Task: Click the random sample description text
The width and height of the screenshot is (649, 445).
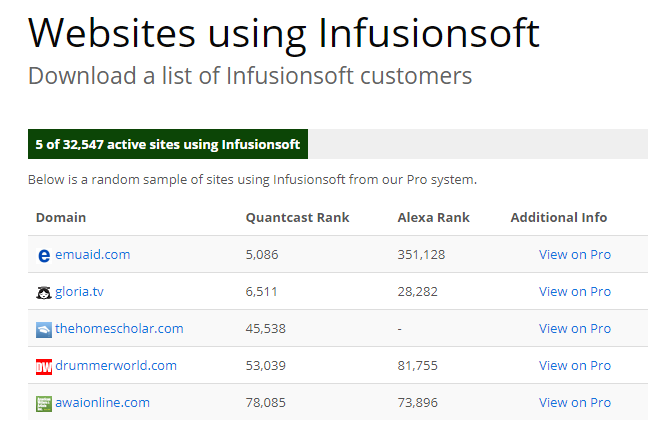Action: click(x=252, y=180)
